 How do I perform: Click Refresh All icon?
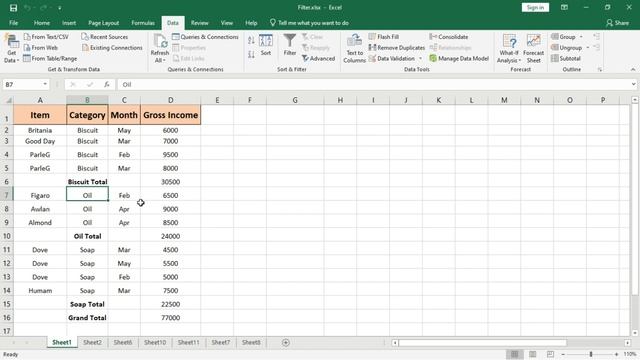pos(160,49)
